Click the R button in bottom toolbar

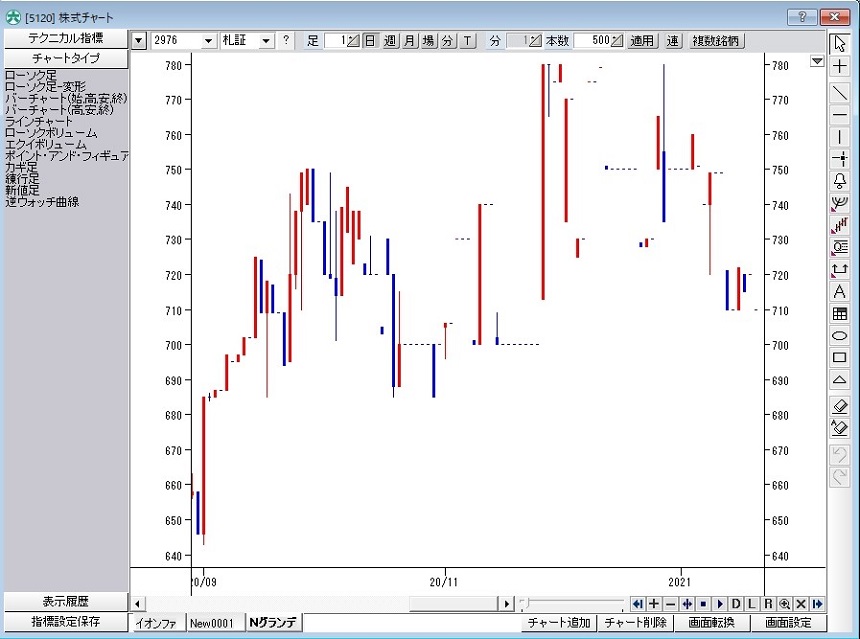768,604
